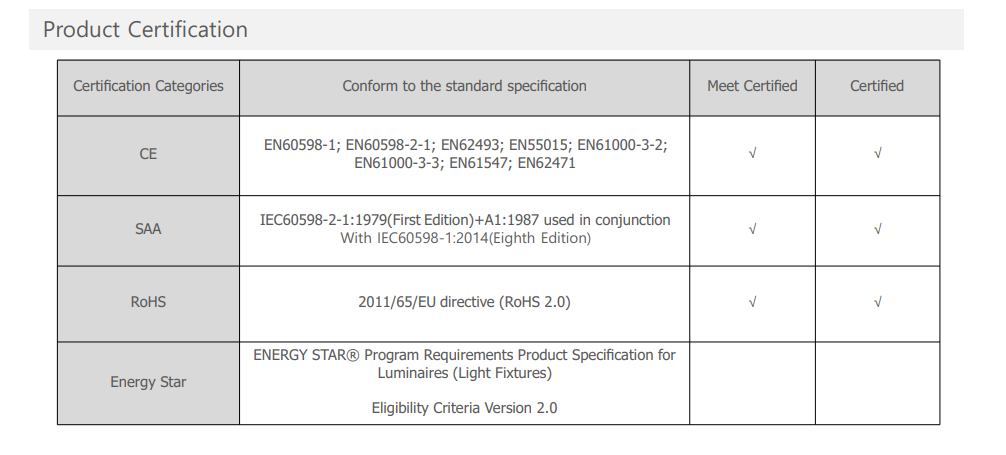Click the EN60598-1 standards list text
1006x455 pixels.
[x=465, y=154]
